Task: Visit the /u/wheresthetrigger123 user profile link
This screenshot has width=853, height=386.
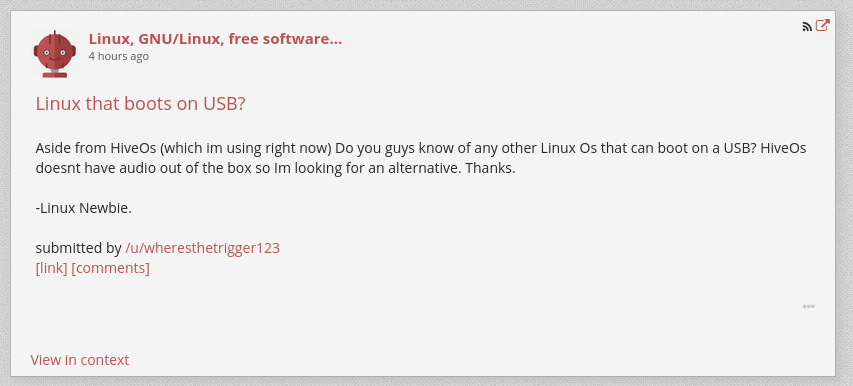Action: click(x=202, y=248)
